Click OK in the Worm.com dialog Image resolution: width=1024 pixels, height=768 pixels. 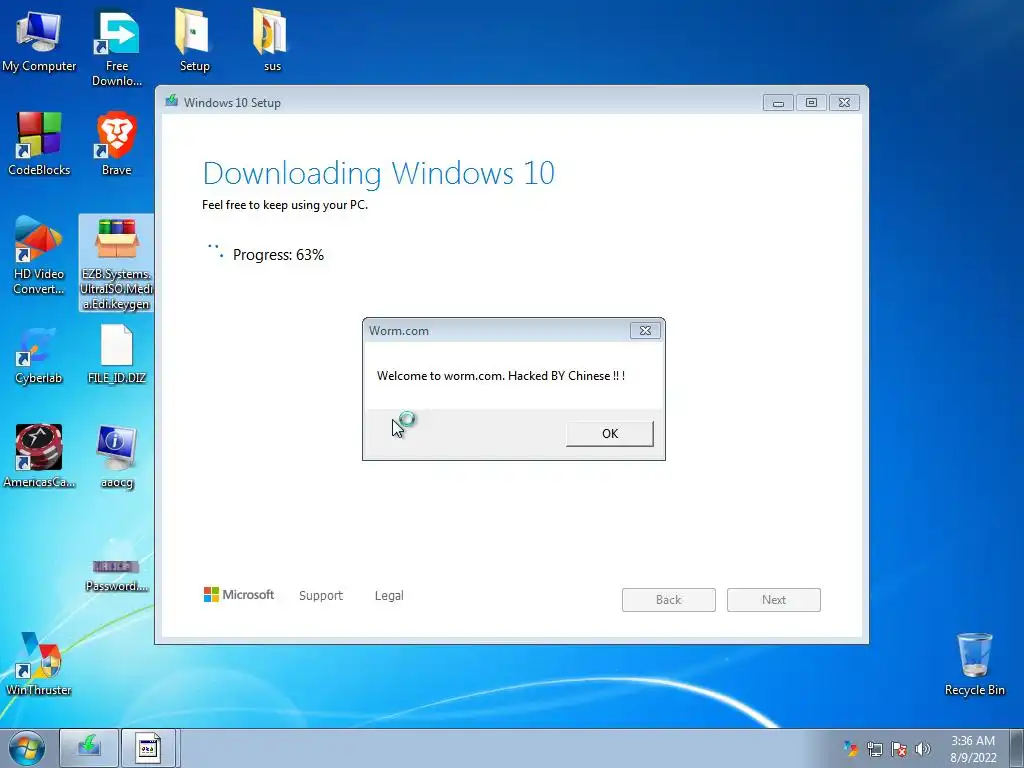pyautogui.click(x=609, y=434)
